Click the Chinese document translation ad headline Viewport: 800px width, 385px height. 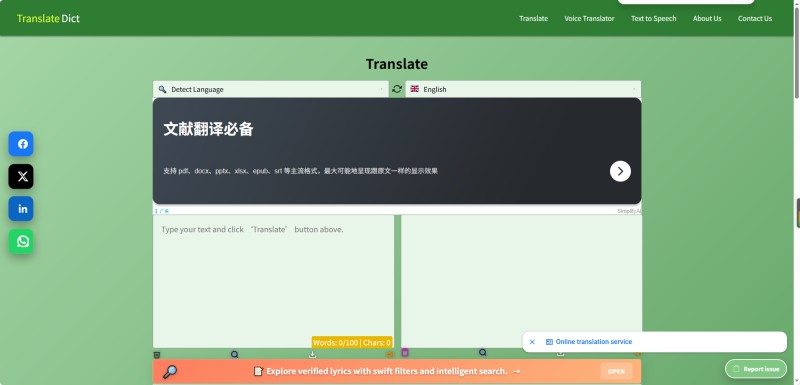click(208, 129)
